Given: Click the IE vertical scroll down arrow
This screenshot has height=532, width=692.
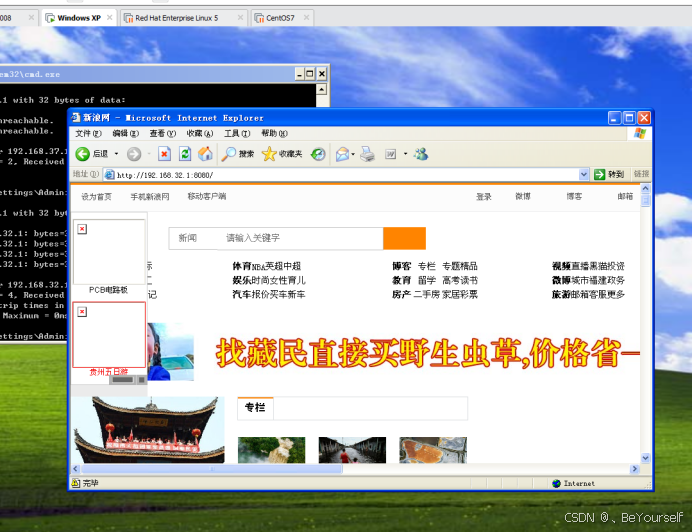Looking at the screenshot, I should 645,458.
